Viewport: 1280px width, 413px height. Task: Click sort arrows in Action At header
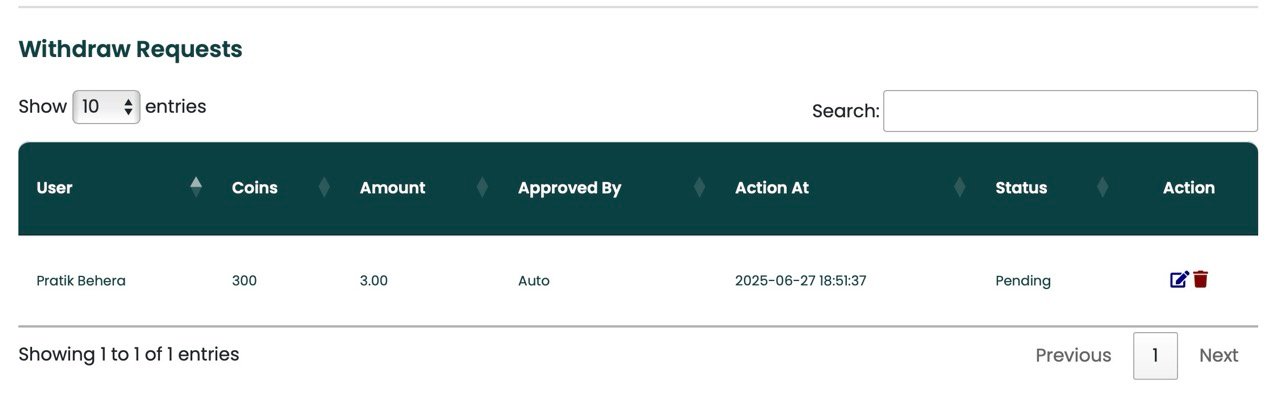coord(960,188)
